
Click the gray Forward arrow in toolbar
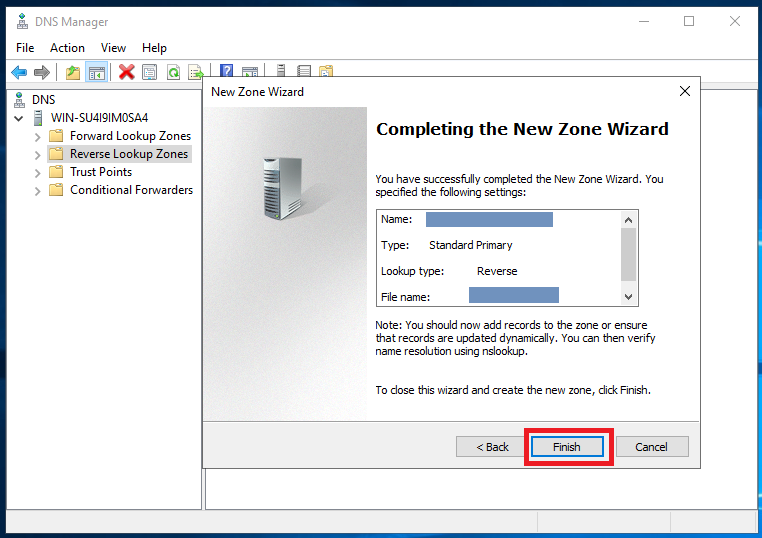[x=42, y=72]
